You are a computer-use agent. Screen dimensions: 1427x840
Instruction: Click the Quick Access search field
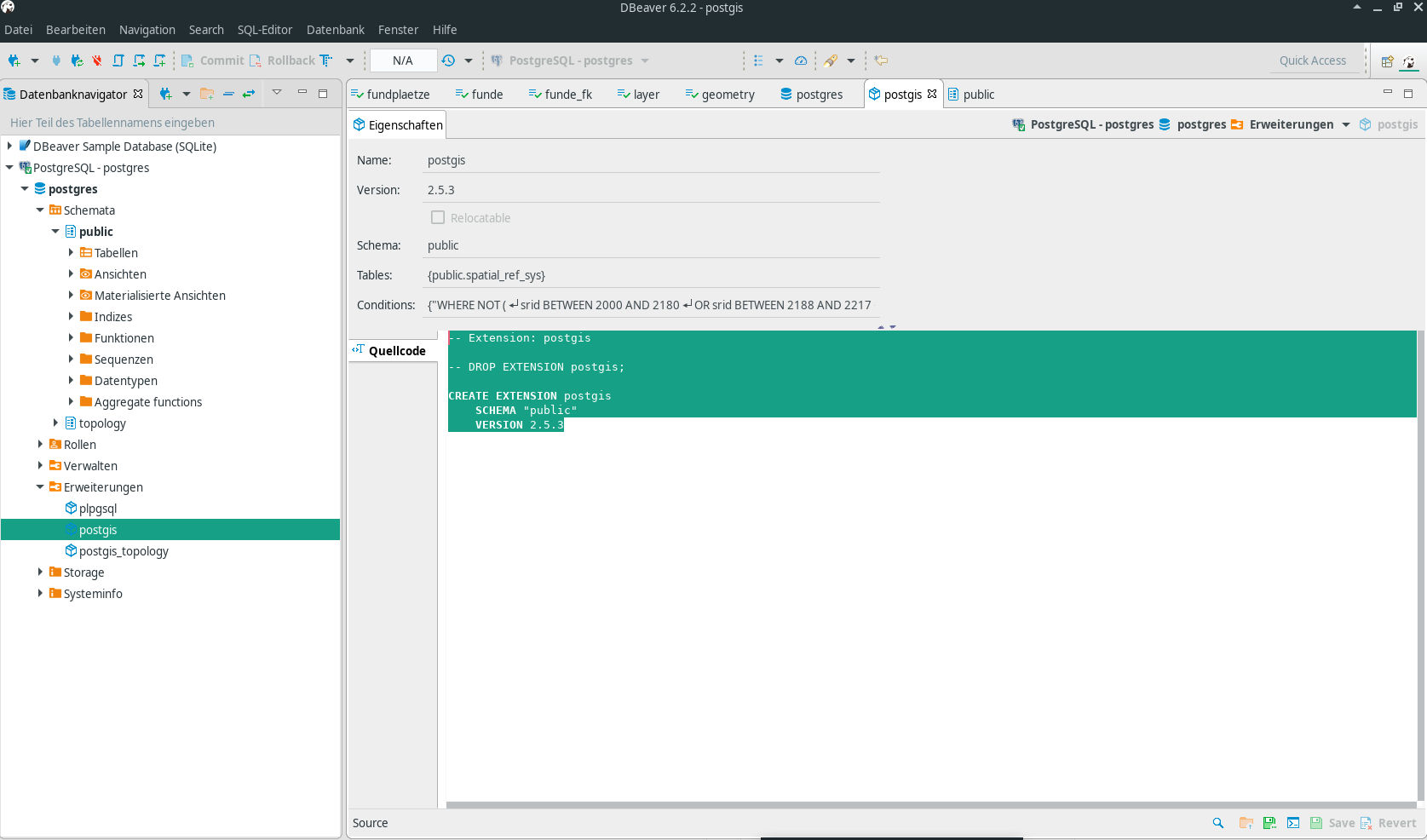pyautogui.click(x=1313, y=60)
